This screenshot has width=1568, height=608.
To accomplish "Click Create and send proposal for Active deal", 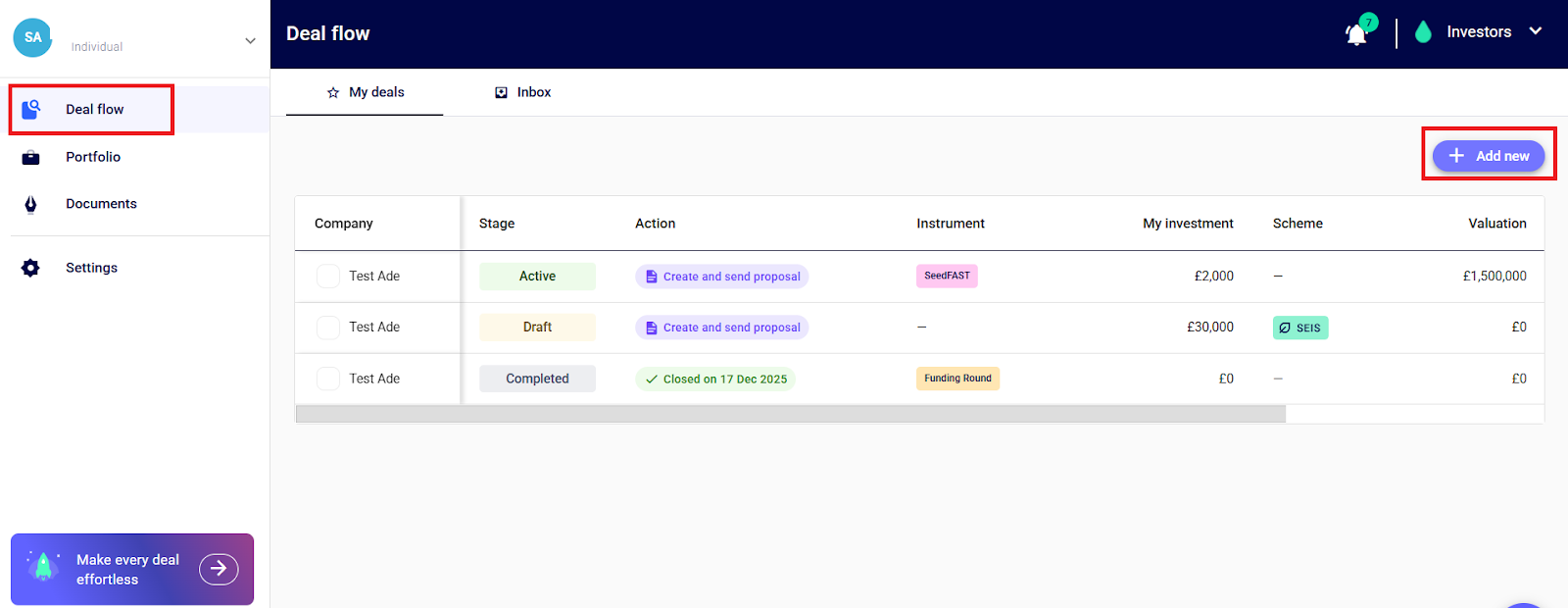I will [721, 277].
